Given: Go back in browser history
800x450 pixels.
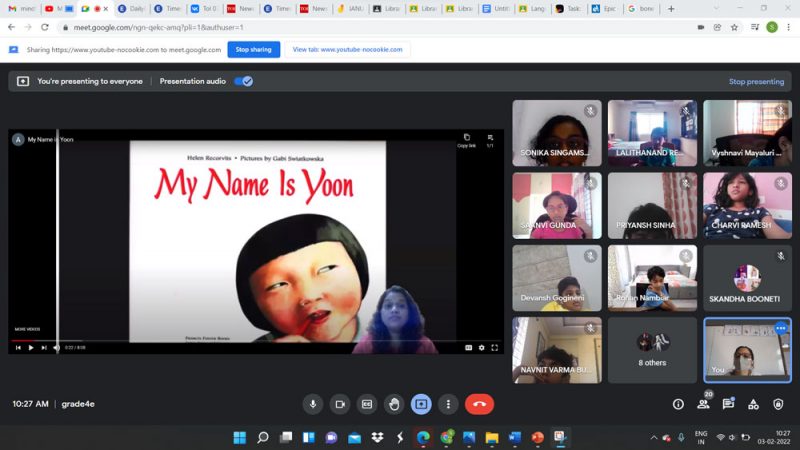Looking at the screenshot, I should 11,28.
